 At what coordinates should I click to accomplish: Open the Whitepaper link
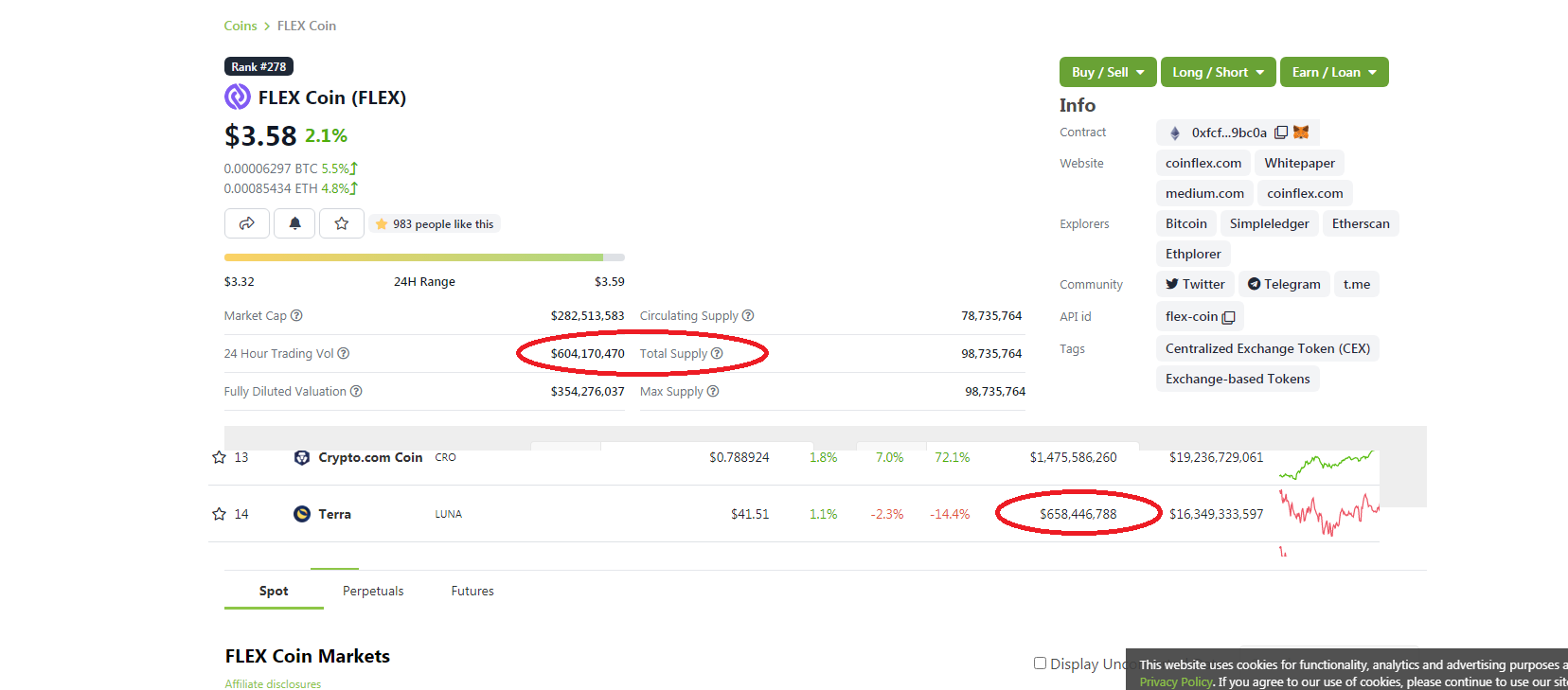[1300, 163]
